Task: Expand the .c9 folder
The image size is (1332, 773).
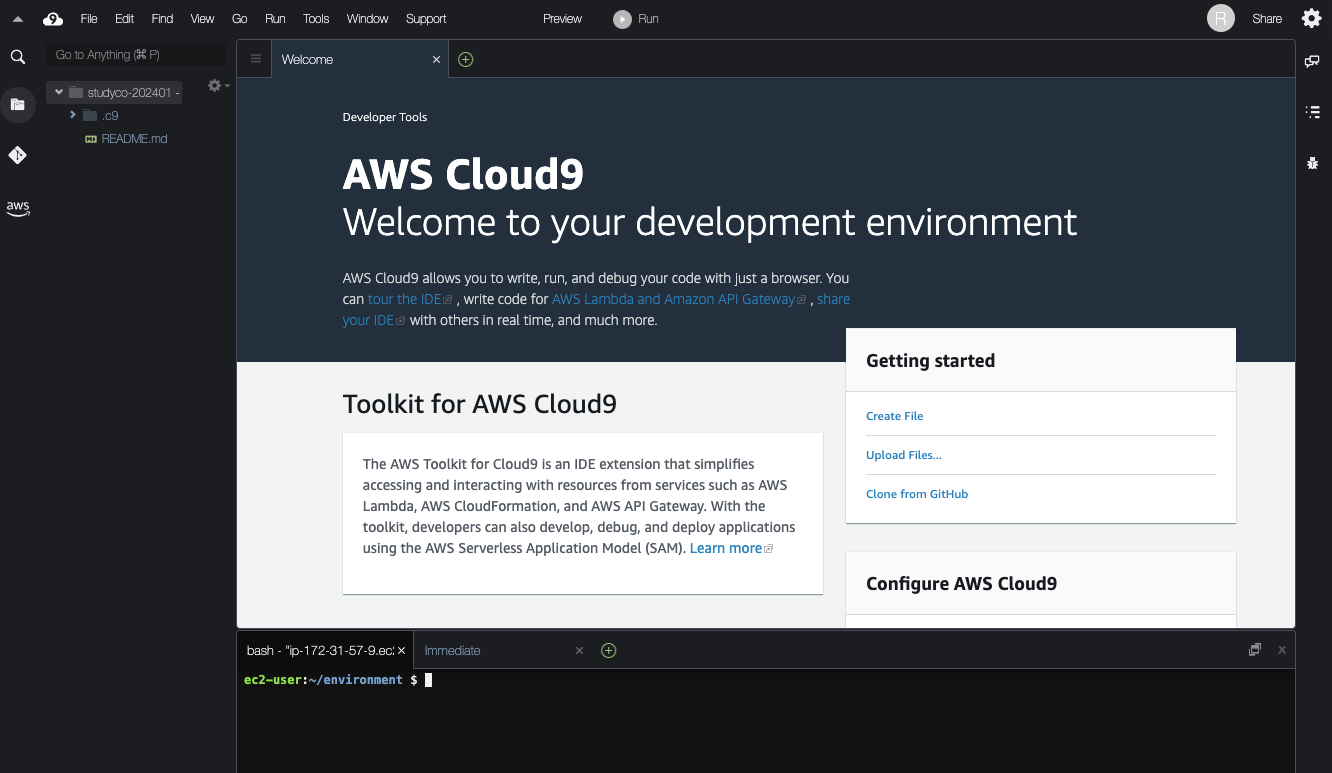Action: click(x=71, y=114)
